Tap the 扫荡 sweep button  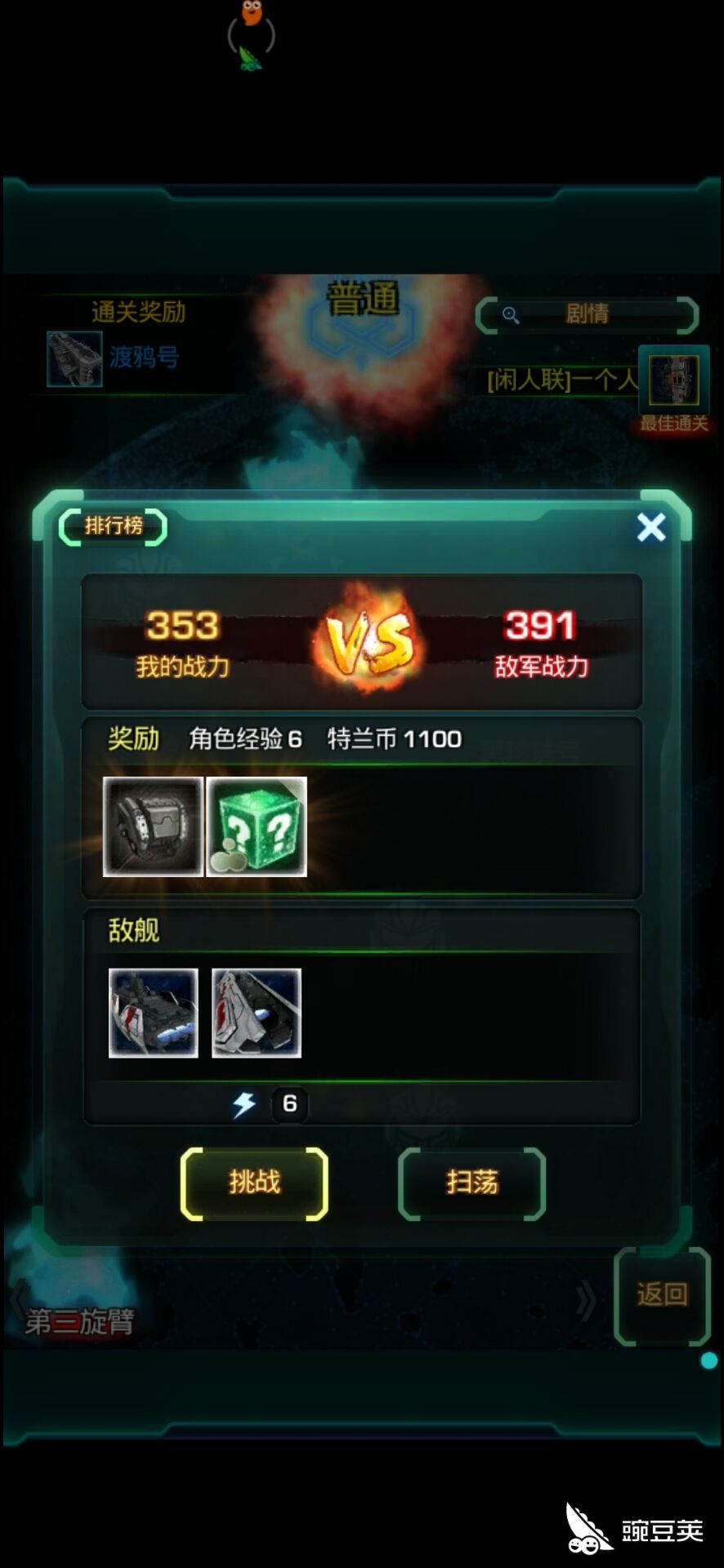(x=471, y=1183)
